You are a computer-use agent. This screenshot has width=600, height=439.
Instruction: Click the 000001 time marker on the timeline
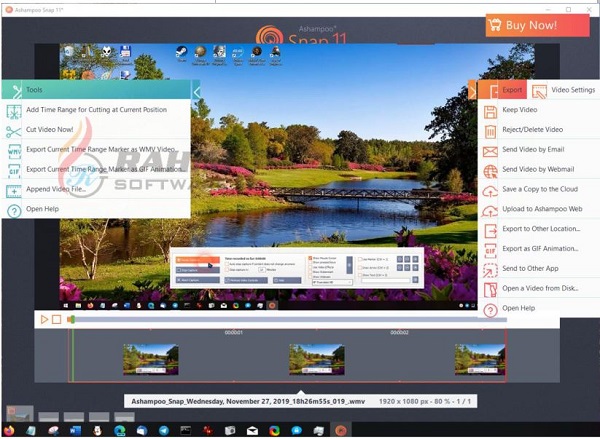click(x=233, y=333)
